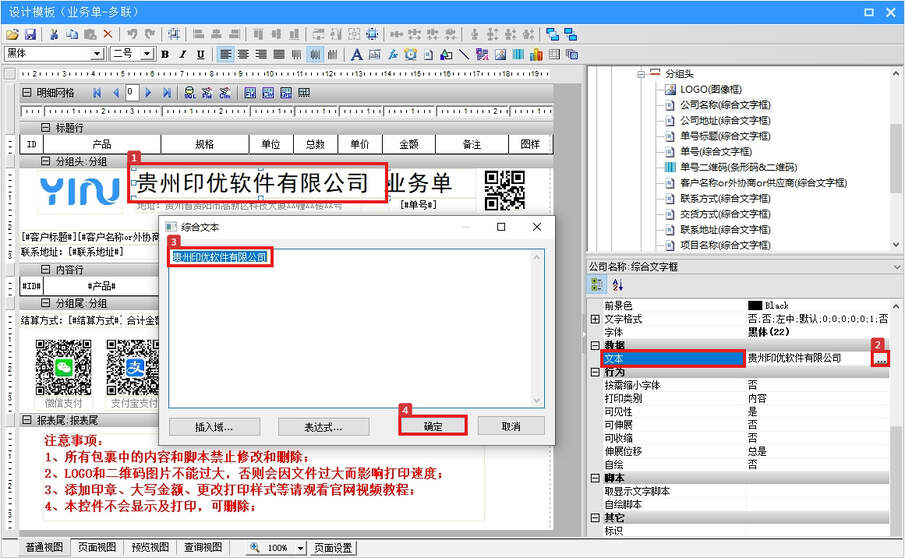Click the 表达式... button
Screen dimensions: 905x558
pyautogui.click(x=323, y=427)
